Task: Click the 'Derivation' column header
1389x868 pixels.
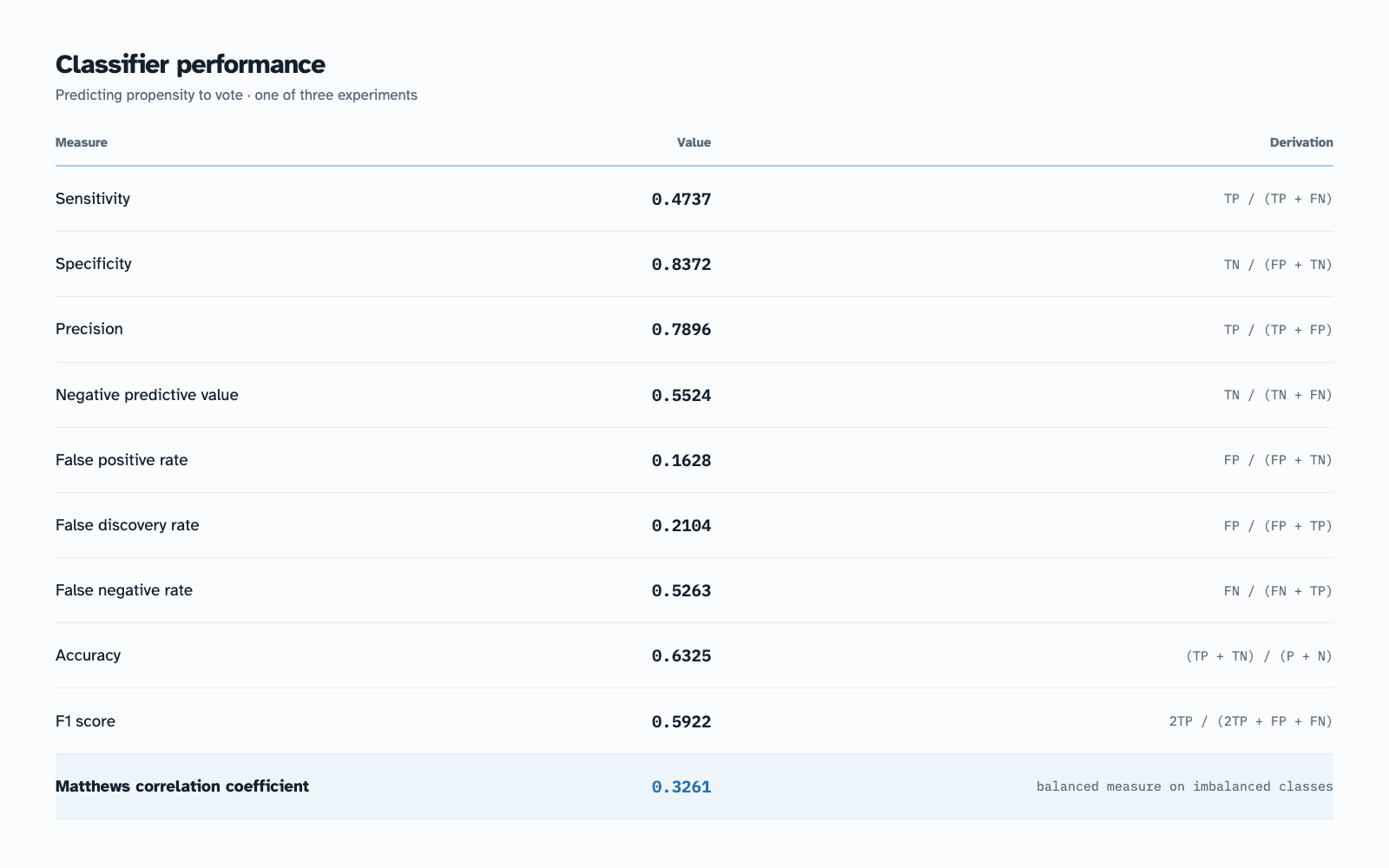Action: [1301, 142]
